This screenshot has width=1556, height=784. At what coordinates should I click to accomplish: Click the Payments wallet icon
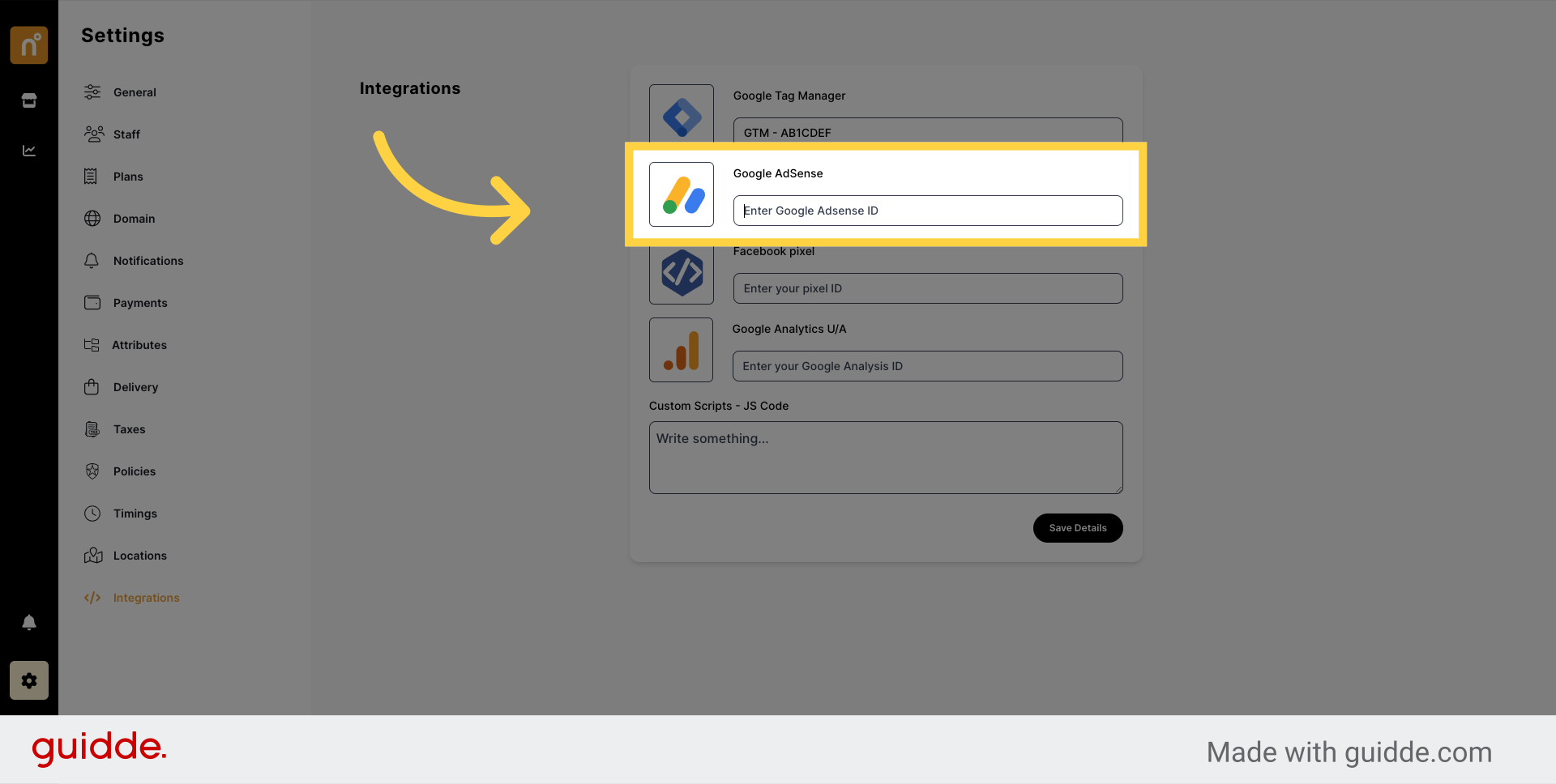(x=92, y=303)
